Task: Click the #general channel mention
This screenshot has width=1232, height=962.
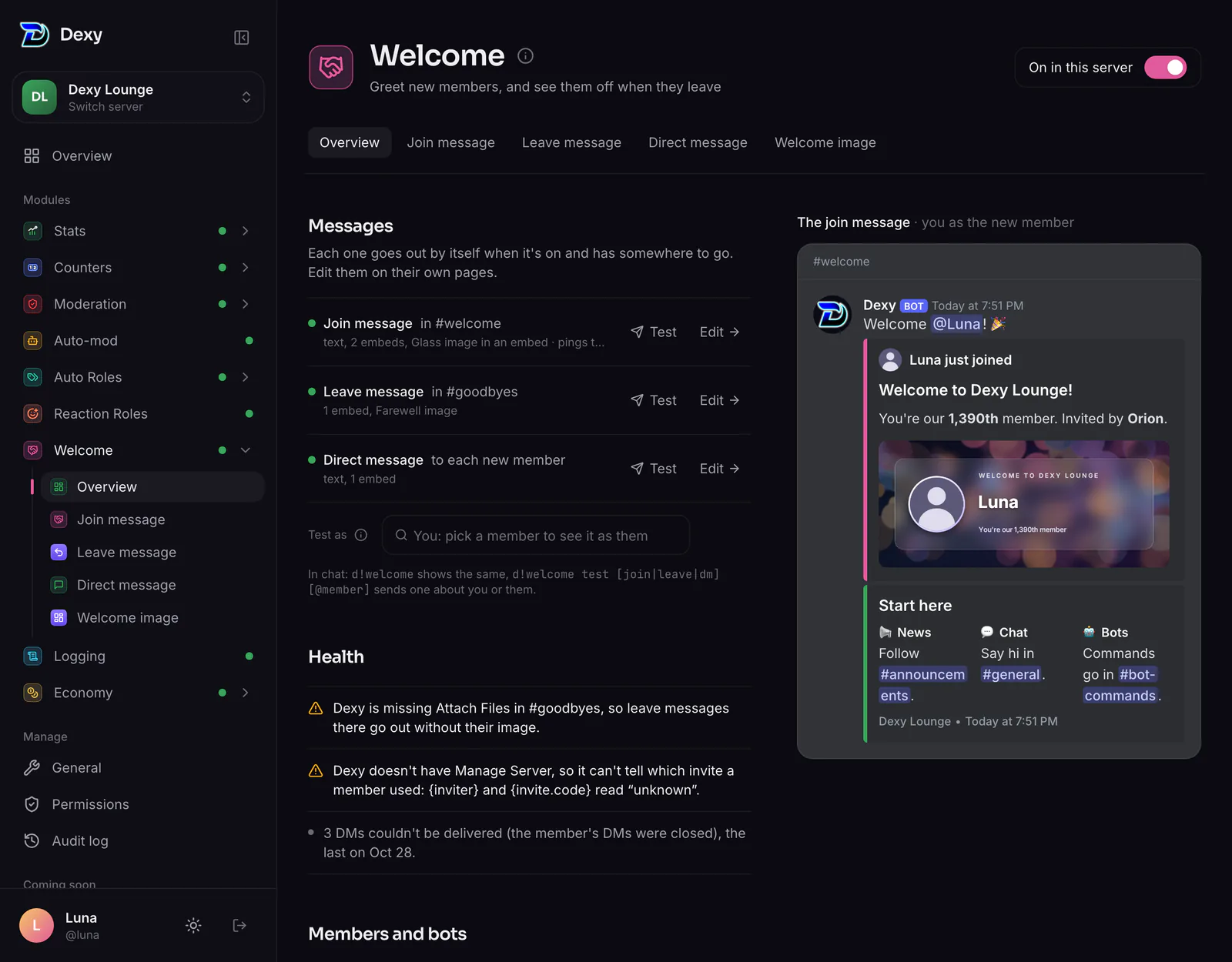Action: (1011, 674)
